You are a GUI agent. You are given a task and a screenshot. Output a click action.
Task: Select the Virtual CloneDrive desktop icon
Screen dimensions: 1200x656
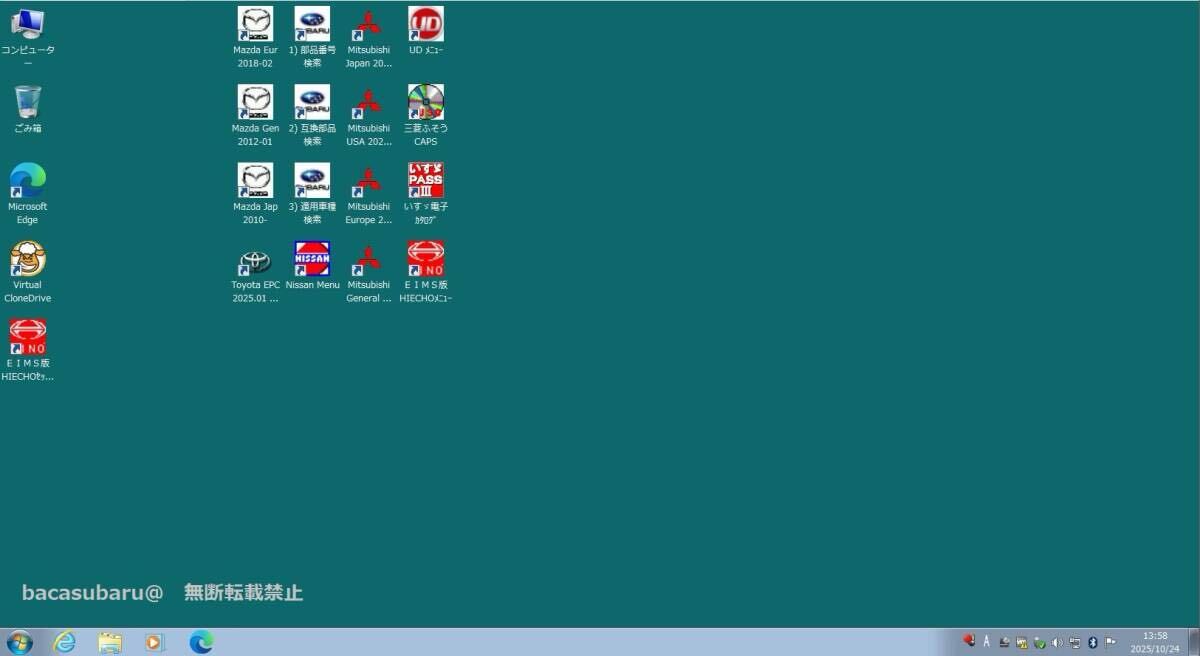coord(28,260)
